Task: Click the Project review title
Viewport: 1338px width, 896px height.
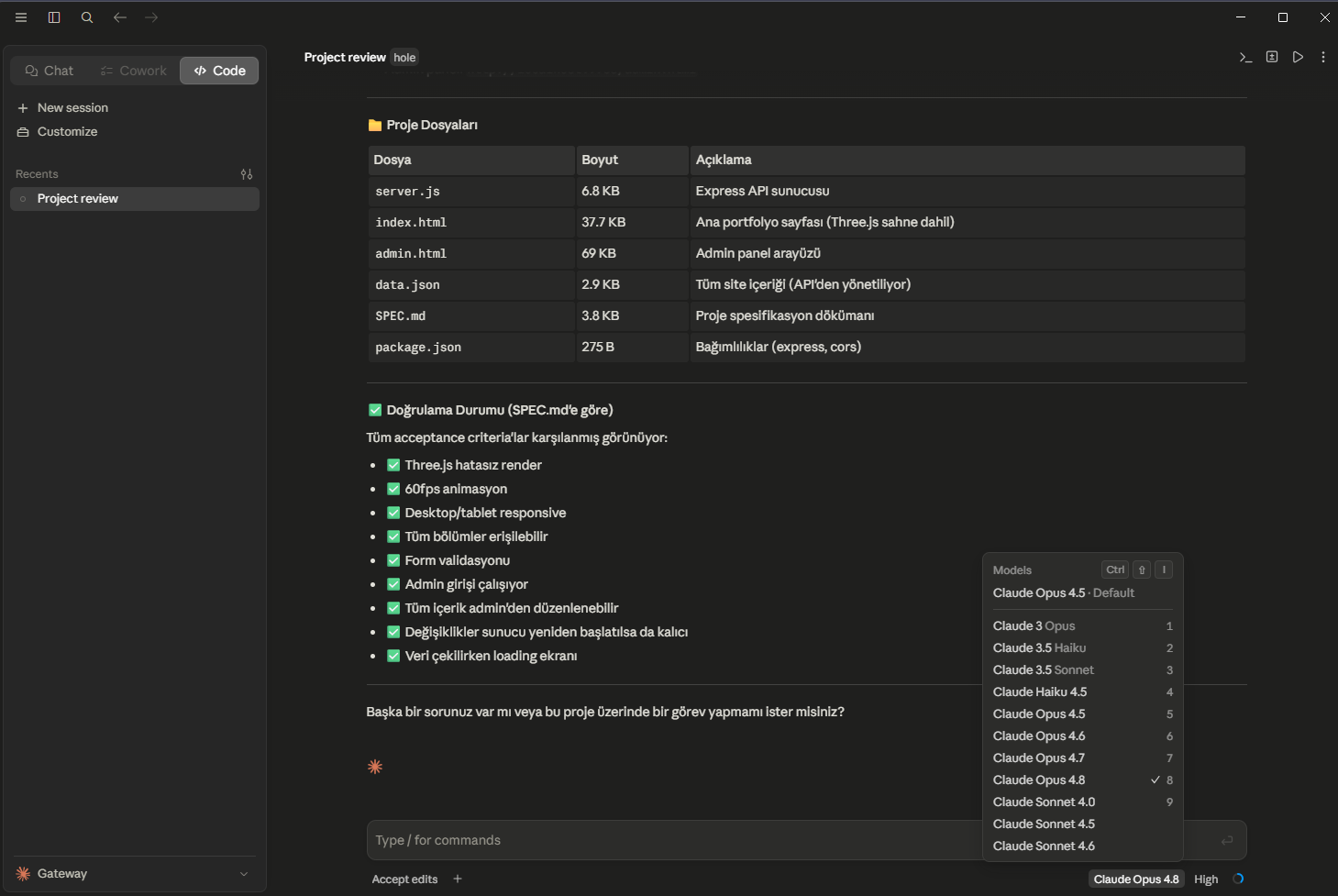Action: [345, 57]
